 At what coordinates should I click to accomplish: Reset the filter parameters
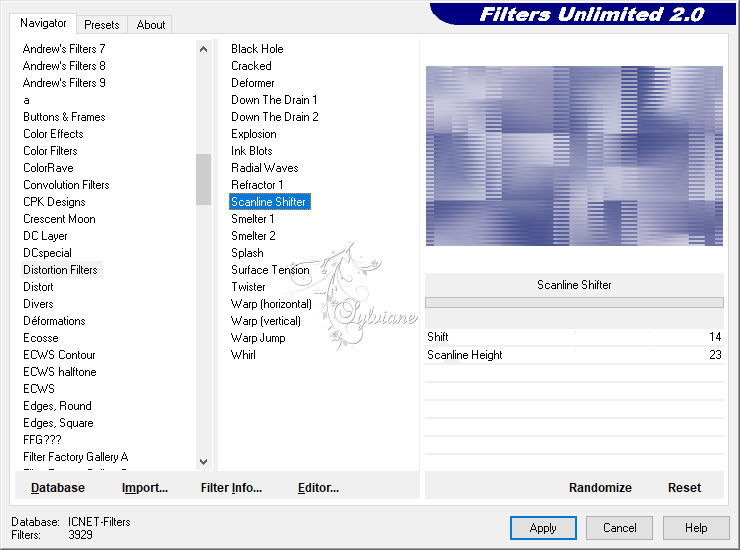click(x=684, y=488)
